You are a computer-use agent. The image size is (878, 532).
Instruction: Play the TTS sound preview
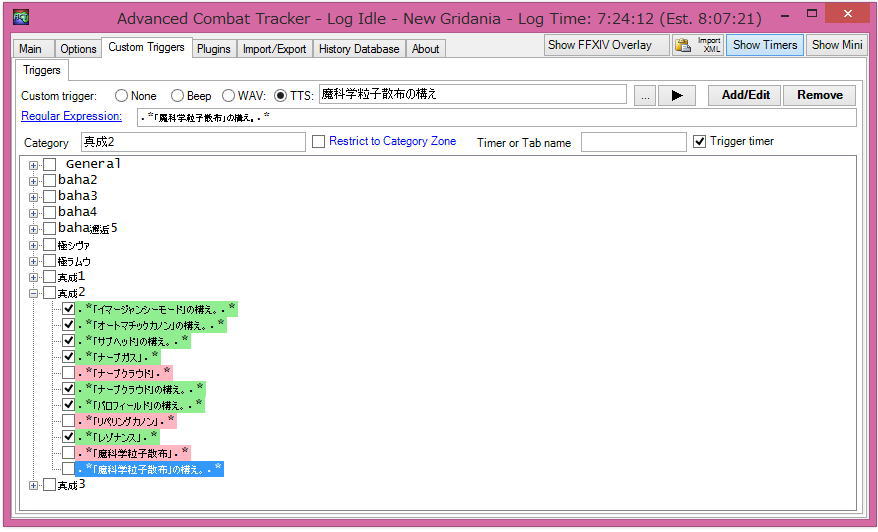point(676,95)
